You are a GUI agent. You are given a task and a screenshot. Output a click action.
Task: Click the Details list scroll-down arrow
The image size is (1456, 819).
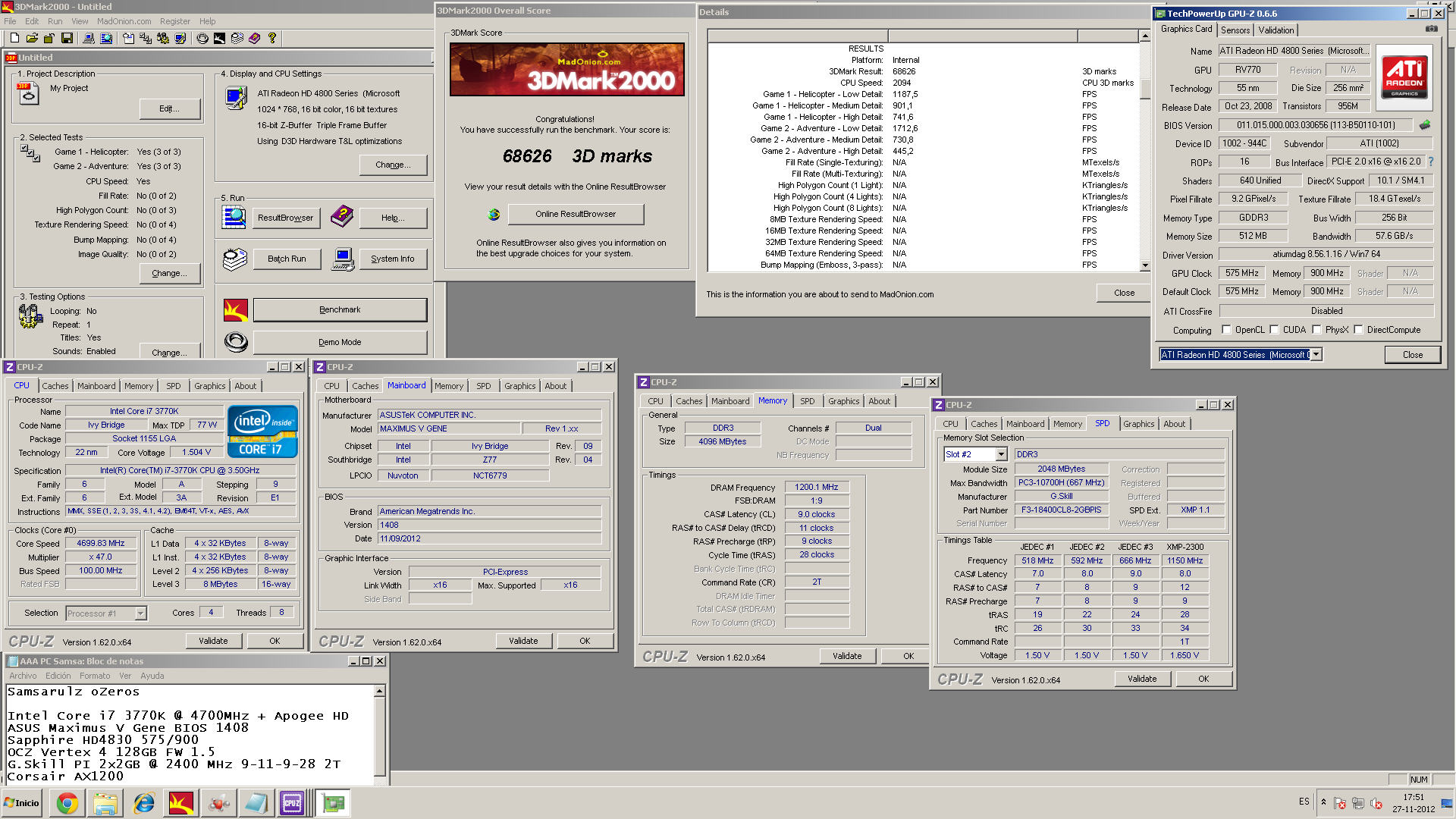point(1144,265)
